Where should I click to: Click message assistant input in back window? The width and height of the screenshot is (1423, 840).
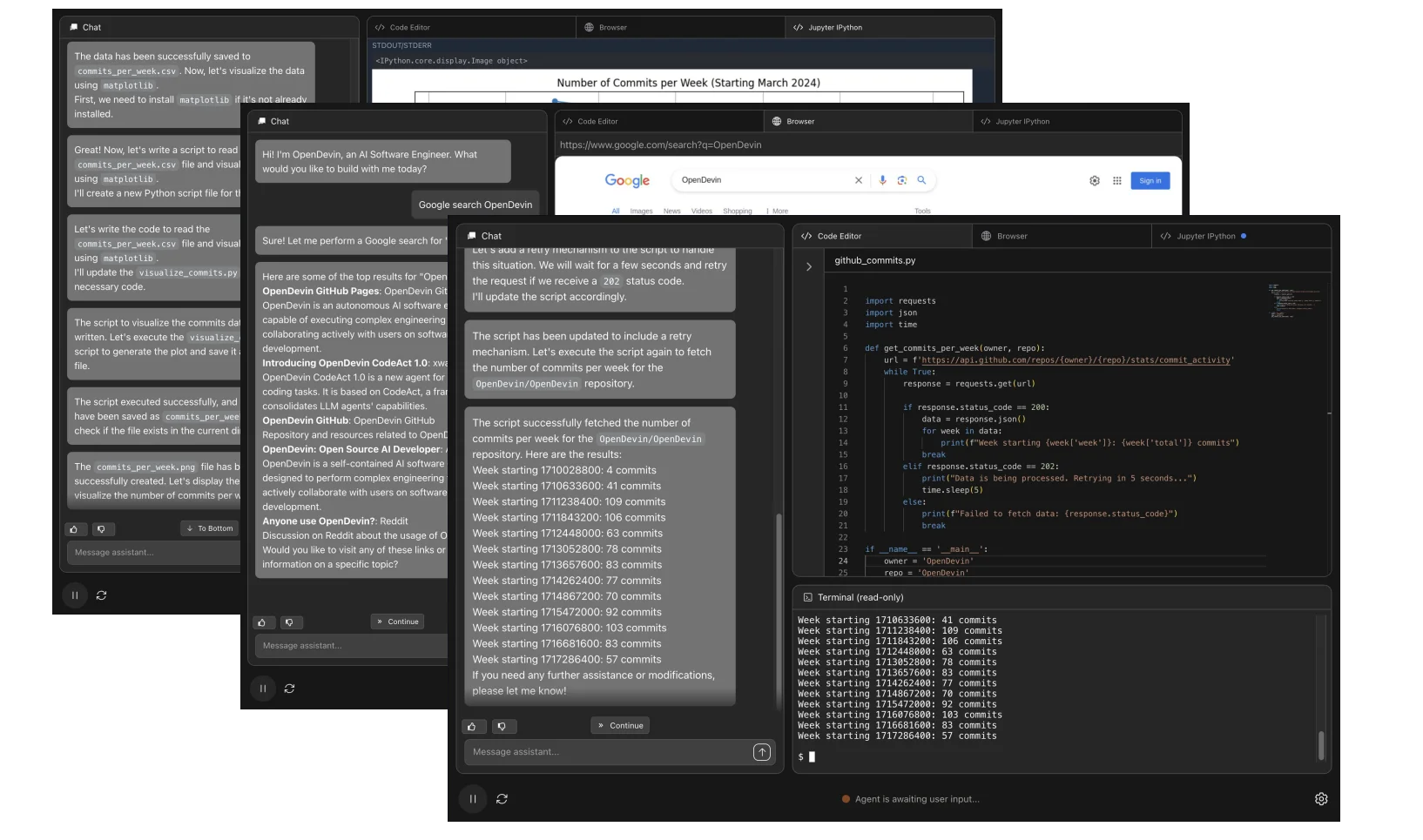tap(153, 553)
